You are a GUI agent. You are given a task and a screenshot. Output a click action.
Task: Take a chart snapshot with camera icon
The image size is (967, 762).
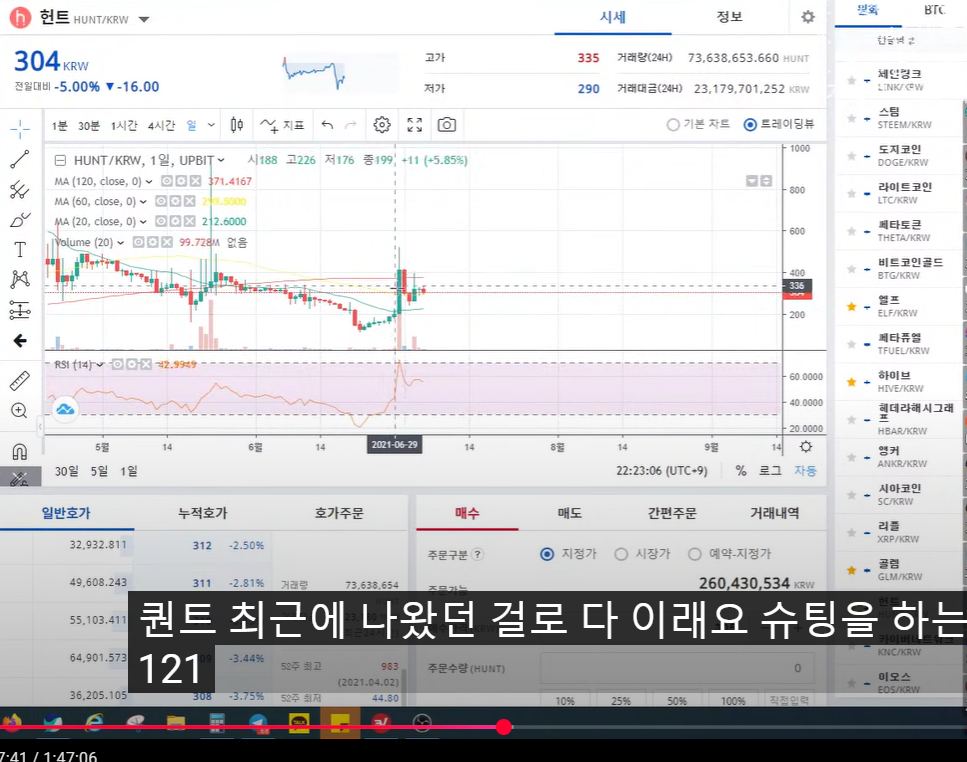point(447,125)
